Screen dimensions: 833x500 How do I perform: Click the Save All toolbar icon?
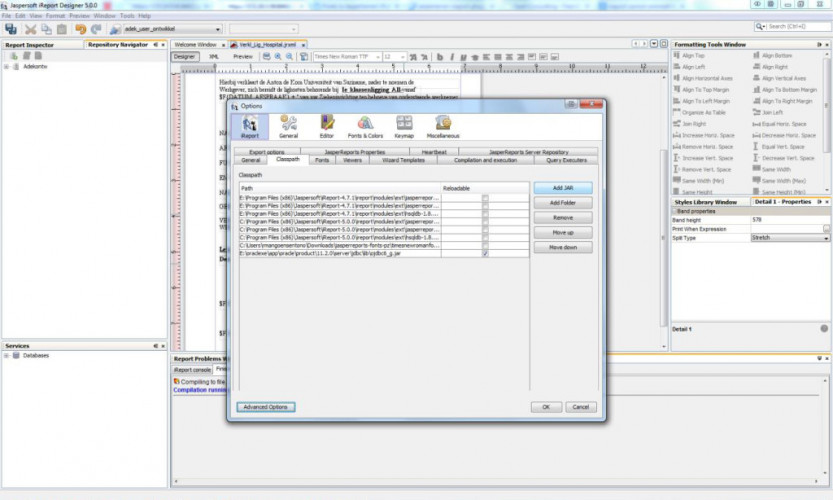(x=11, y=29)
